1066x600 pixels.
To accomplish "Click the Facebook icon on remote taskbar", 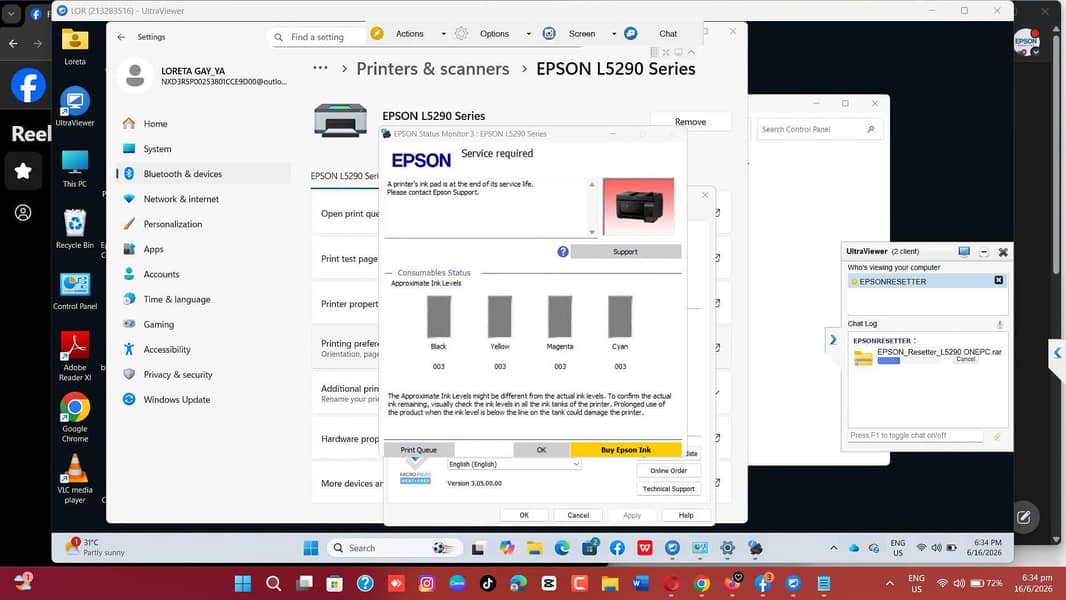I will pos(617,548).
